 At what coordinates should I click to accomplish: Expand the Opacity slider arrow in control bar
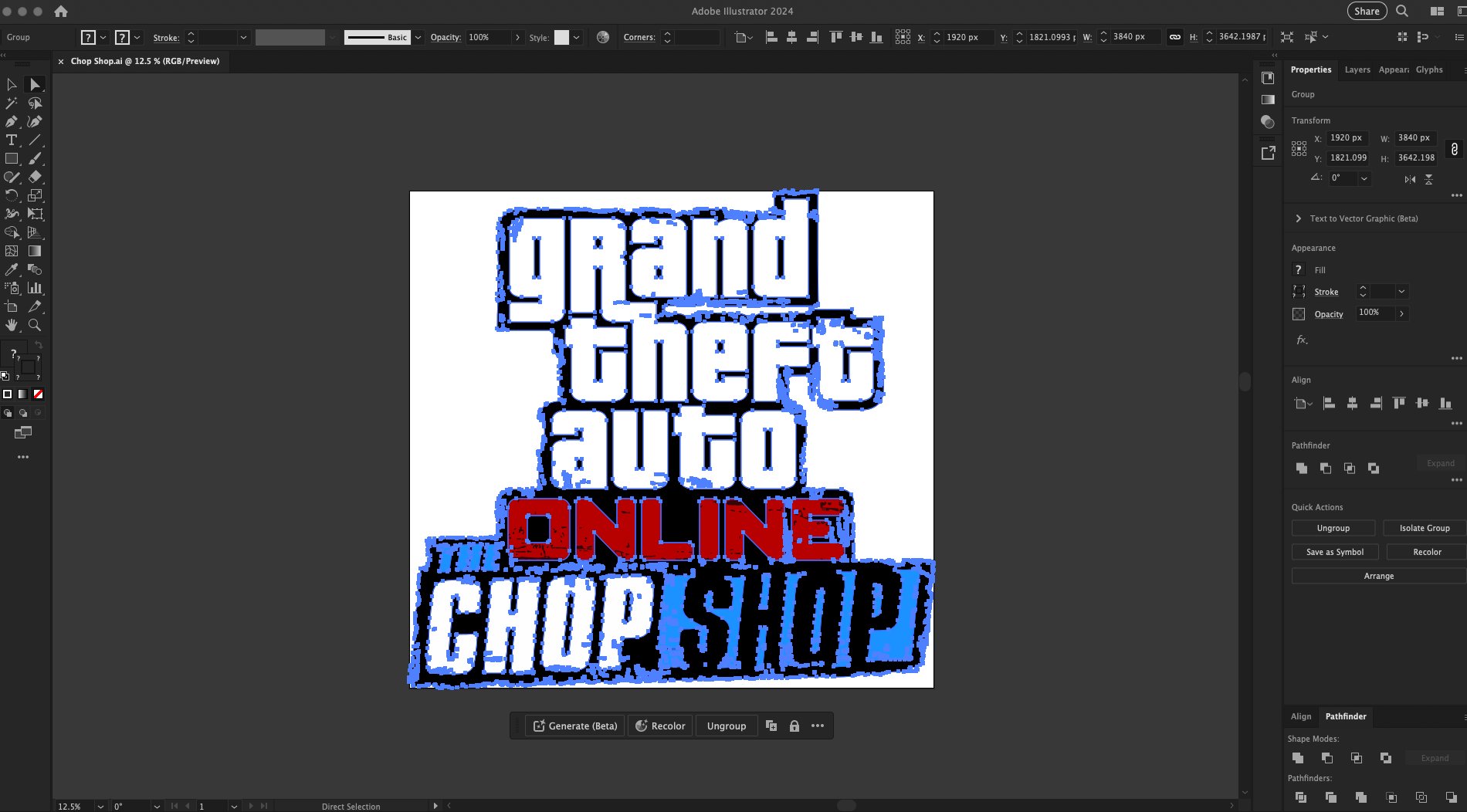(517, 37)
